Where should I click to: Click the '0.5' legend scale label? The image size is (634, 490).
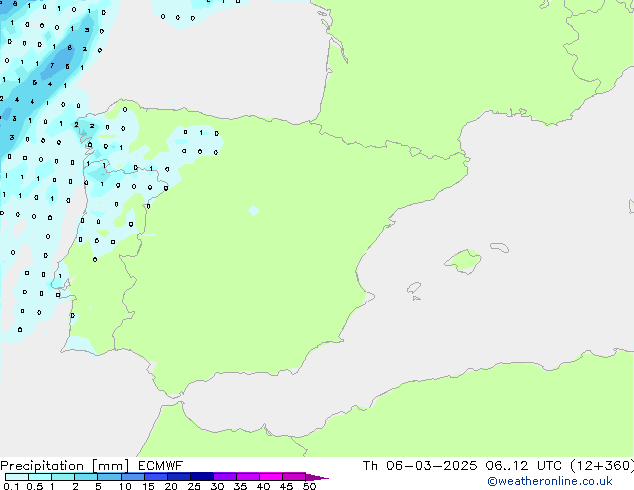(x=35, y=486)
